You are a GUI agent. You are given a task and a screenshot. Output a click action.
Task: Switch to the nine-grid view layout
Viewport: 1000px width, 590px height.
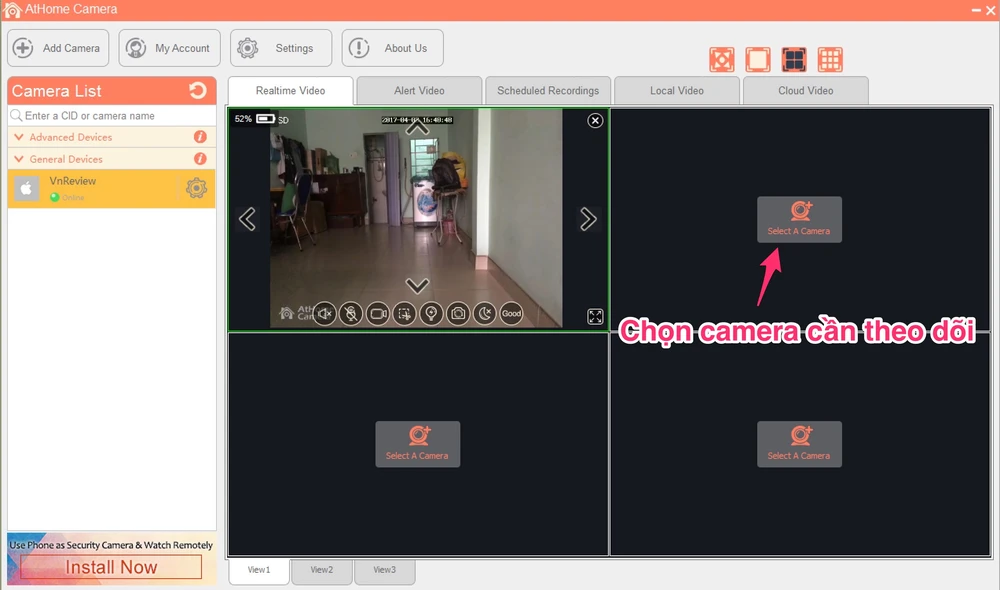pos(830,59)
